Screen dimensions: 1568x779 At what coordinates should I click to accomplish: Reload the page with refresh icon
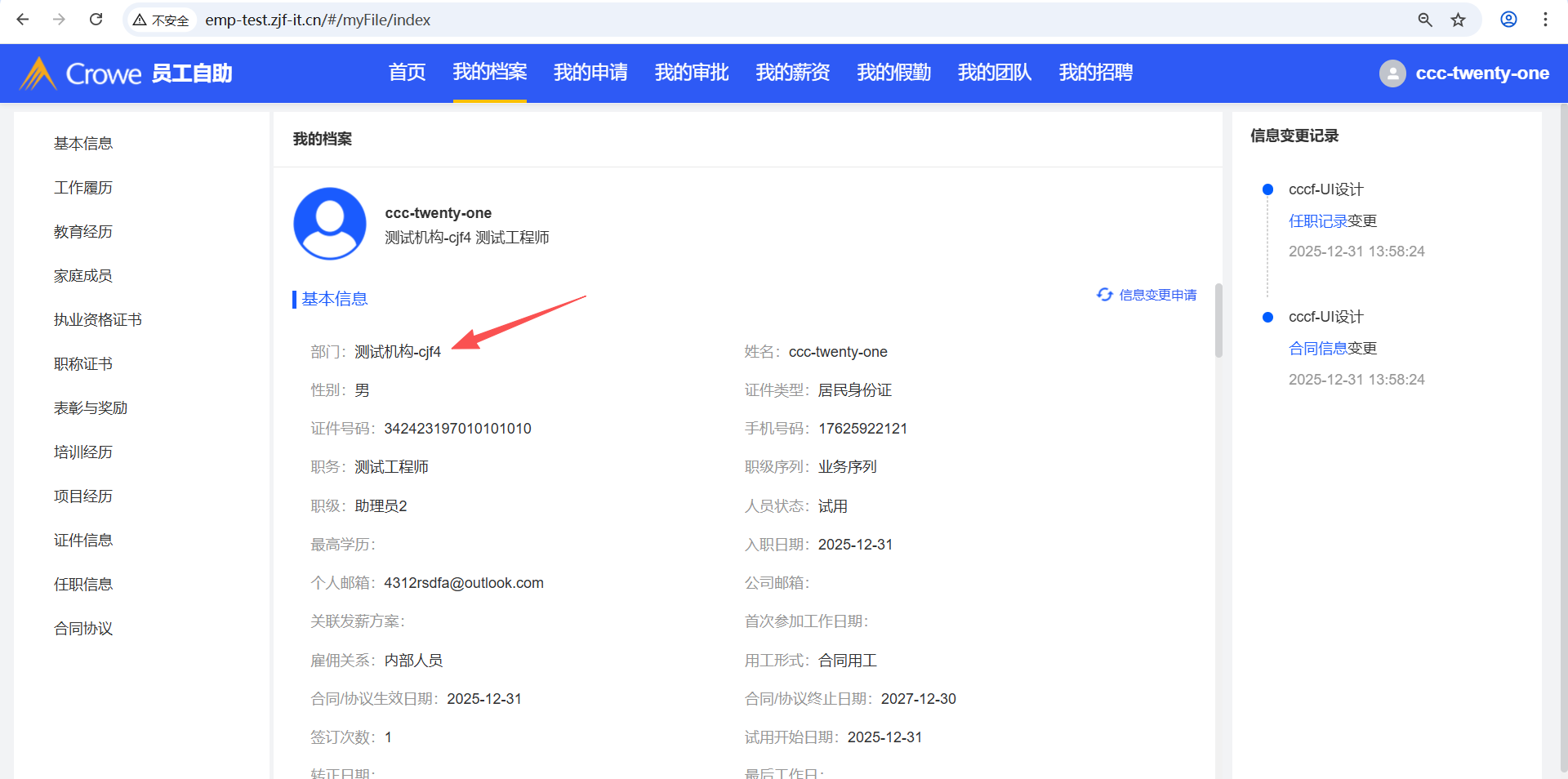(96, 20)
